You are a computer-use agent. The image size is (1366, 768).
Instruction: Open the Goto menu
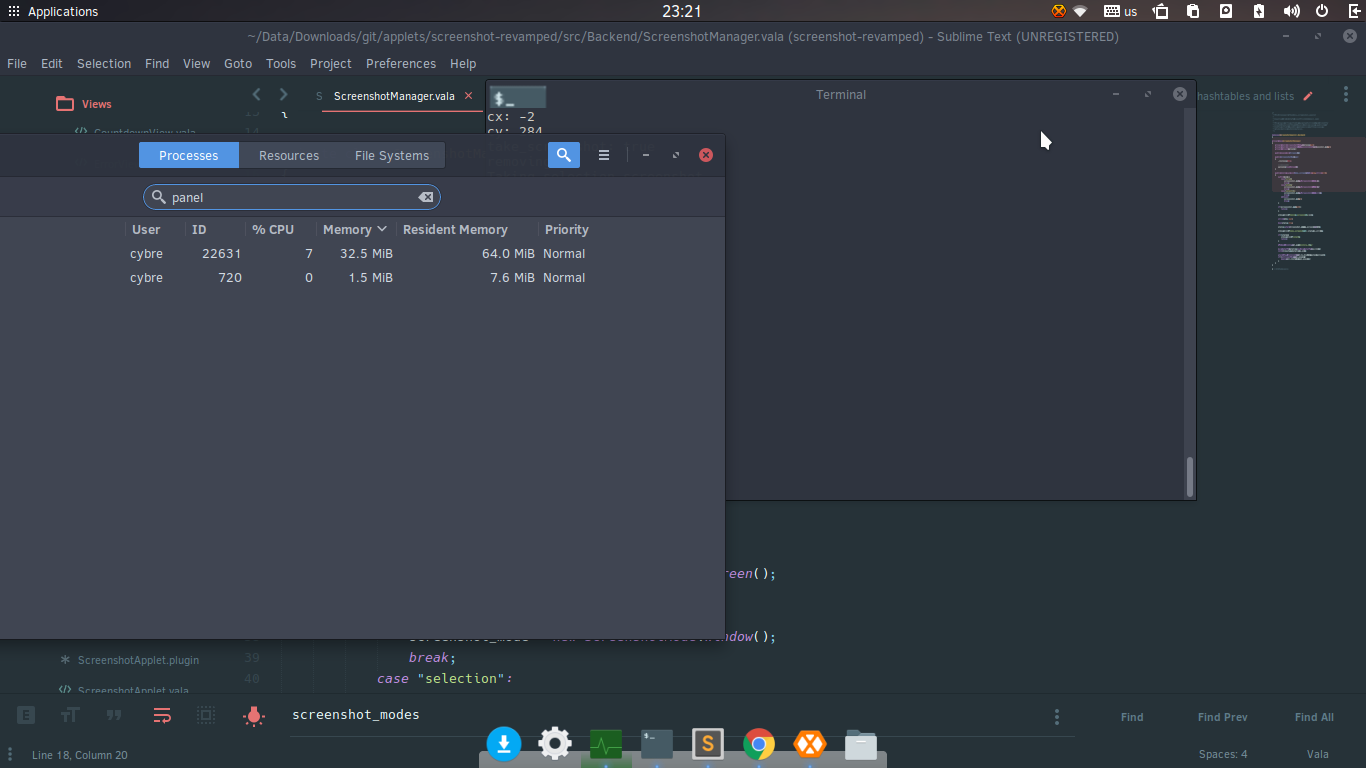(x=238, y=63)
